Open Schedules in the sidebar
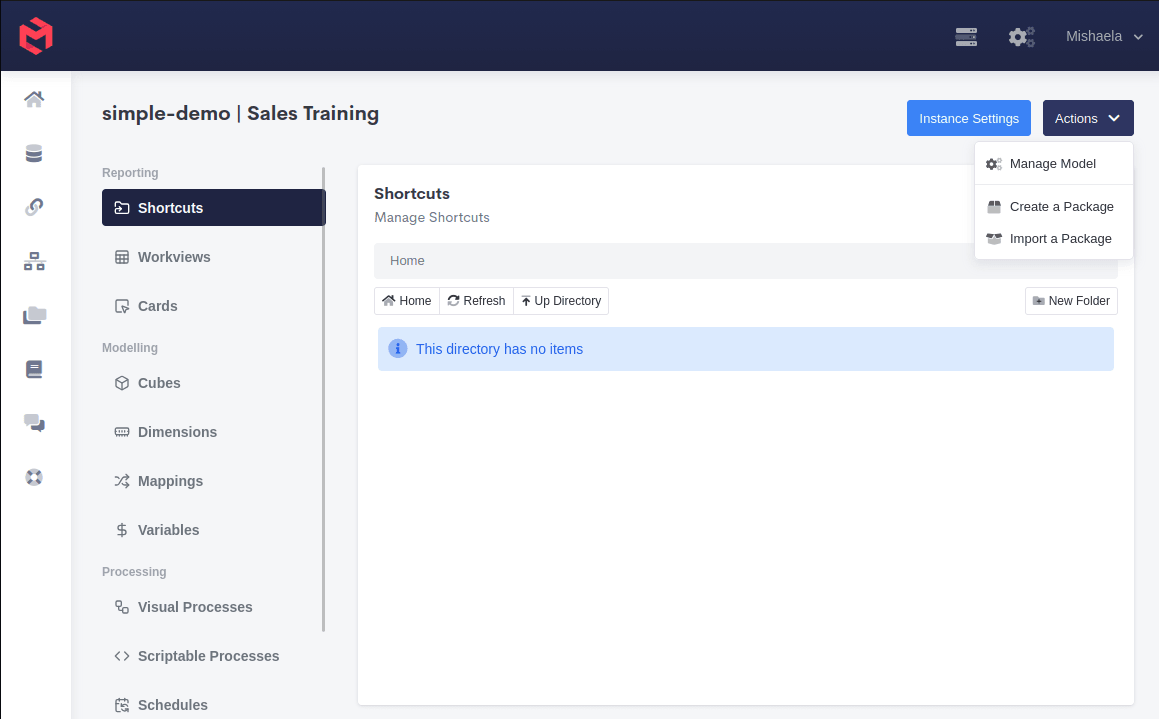Screen dimensions: 1159x719 coord(213,705)
